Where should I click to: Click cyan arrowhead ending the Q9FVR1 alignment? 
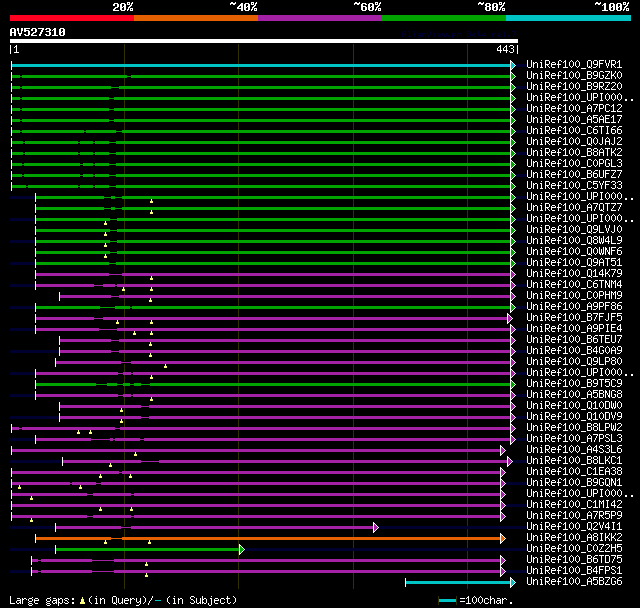click(x=513, y=65)
